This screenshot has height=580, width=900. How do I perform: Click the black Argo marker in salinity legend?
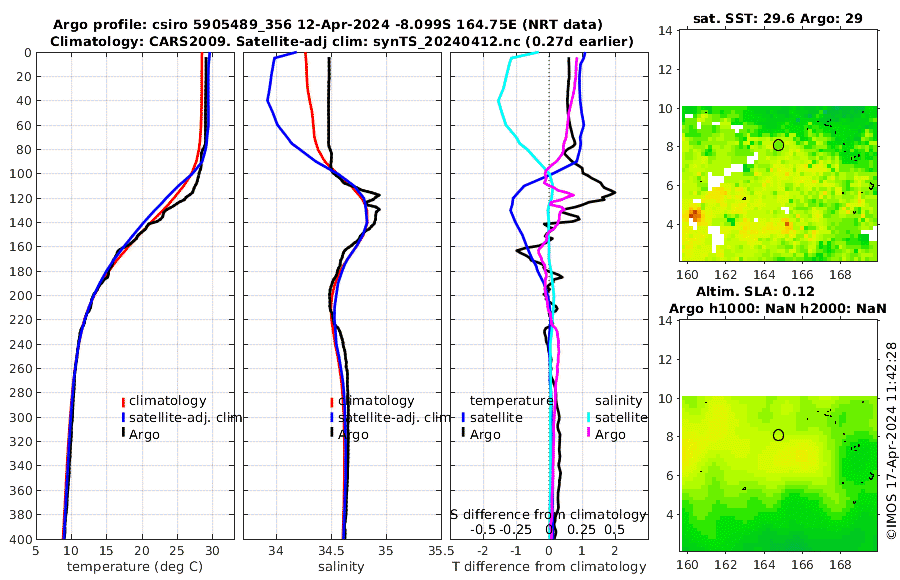pos(332,434)
